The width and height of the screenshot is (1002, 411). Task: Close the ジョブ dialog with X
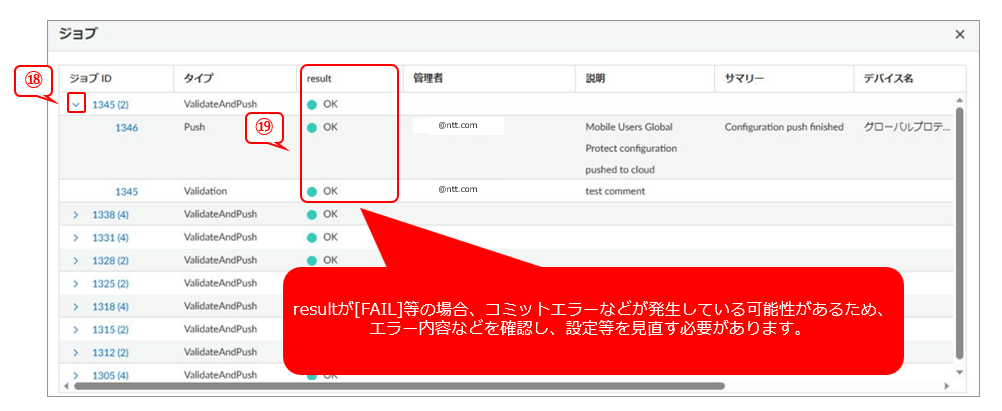(959, 34)
